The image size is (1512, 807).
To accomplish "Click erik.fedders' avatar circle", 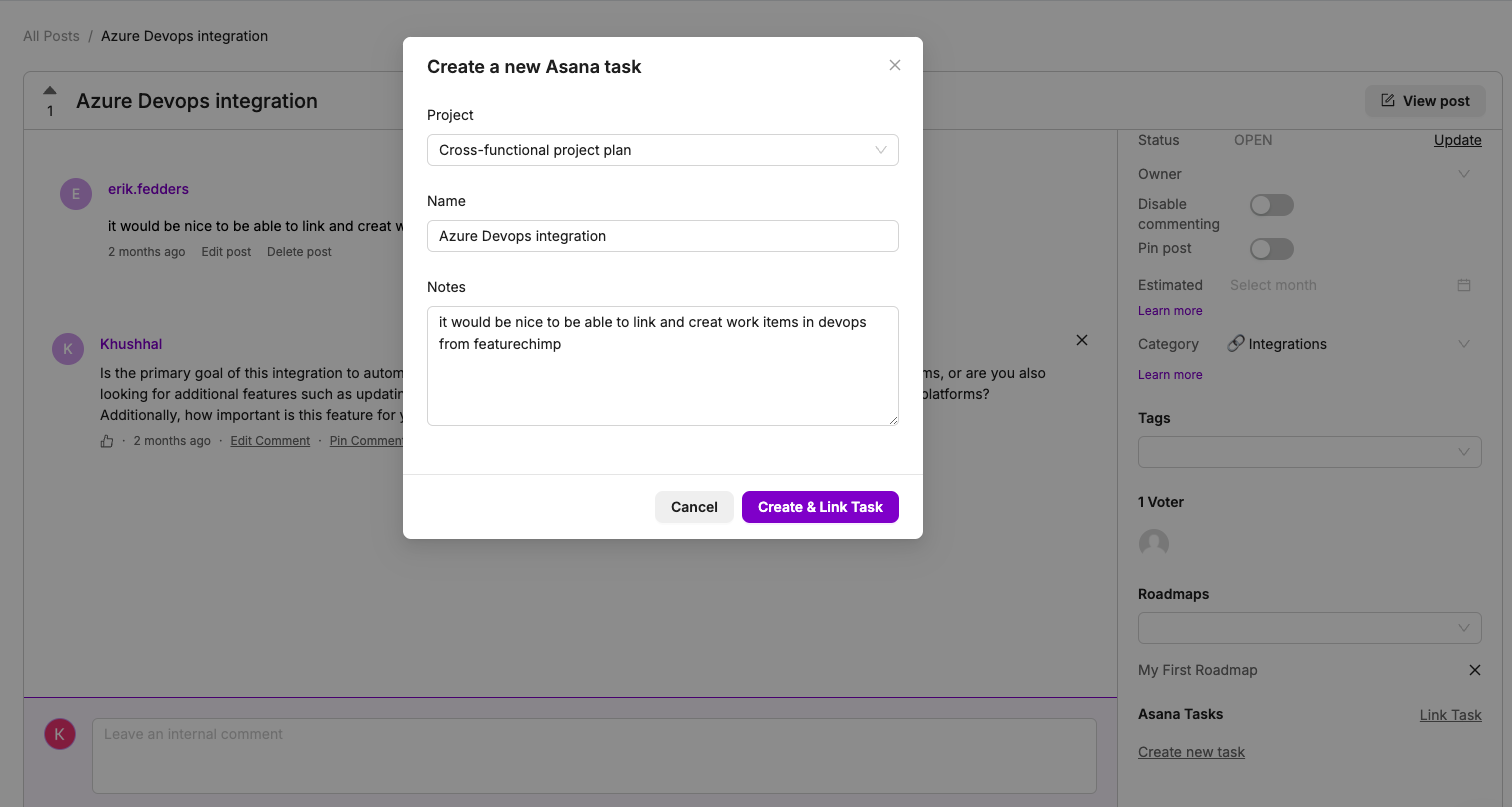I will point(76,194).
